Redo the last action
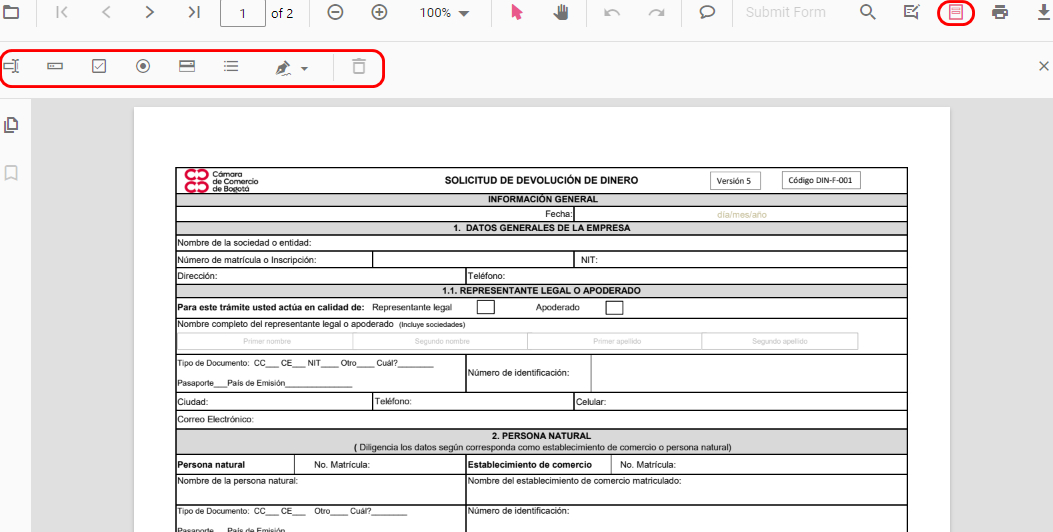This screenshot has width=1053, height=532. [656, 12]
